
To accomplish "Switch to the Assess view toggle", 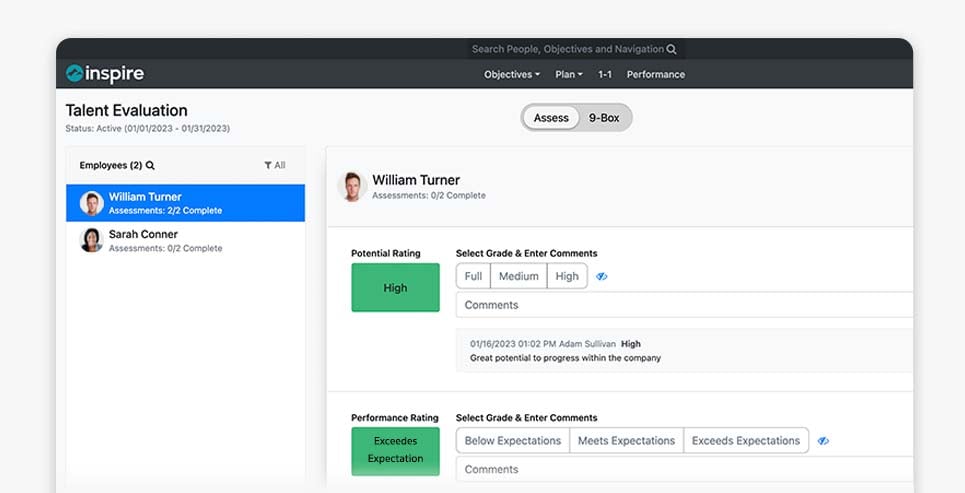I will (551, 118).
